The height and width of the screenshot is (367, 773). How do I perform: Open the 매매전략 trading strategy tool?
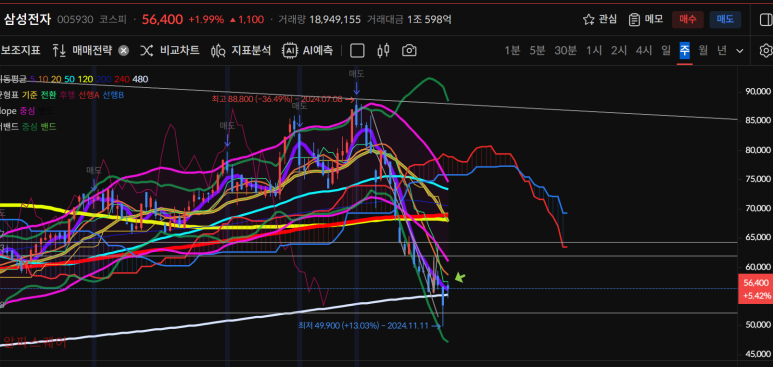click(x=82, y=50)
